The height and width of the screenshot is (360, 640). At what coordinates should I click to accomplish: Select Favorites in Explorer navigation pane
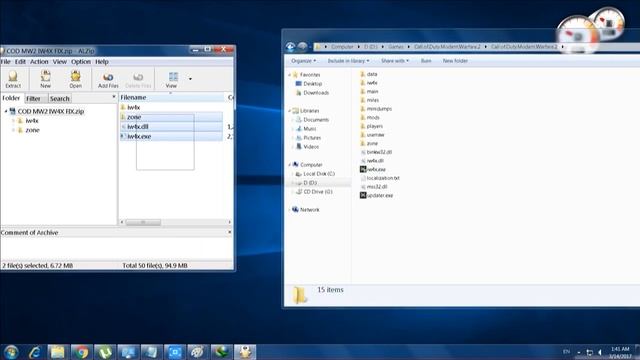coord(310,75)
